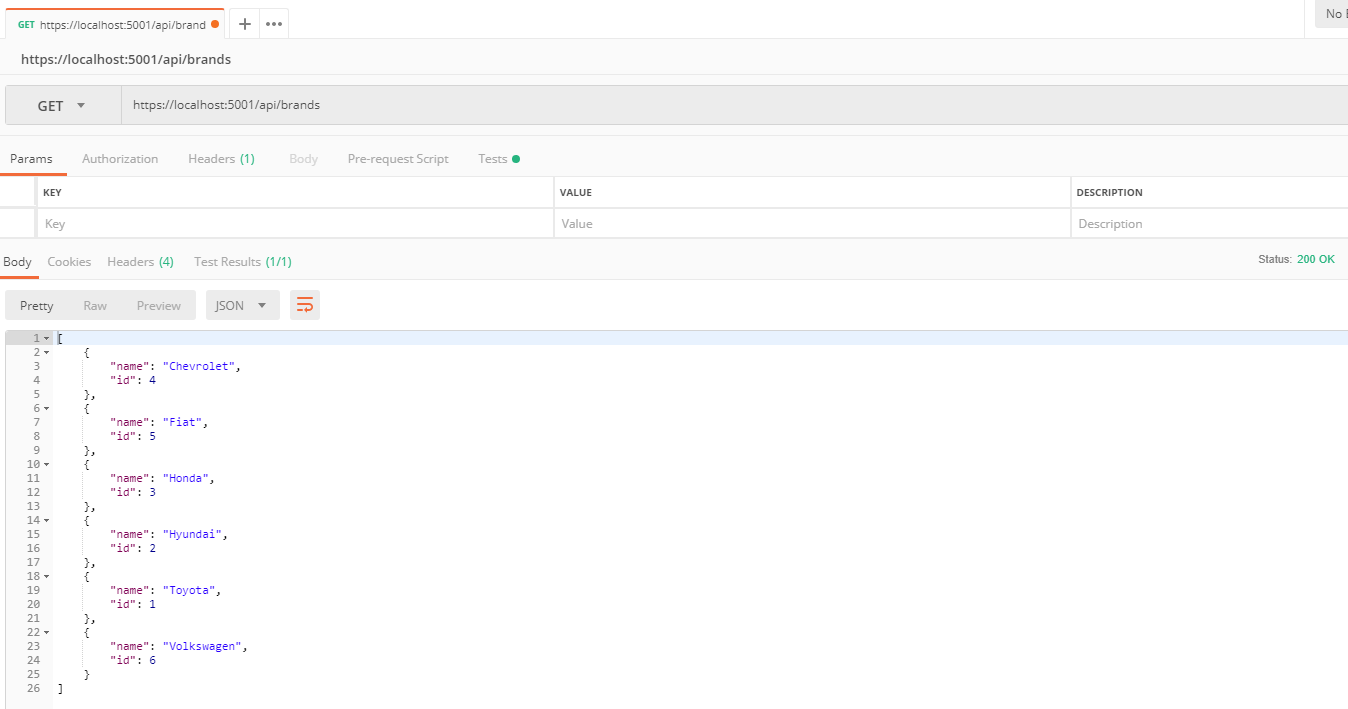The width and height of the screenshot is (1348, 709).
Task: Click the "Fiat" value in response
Action: point(183,422)
